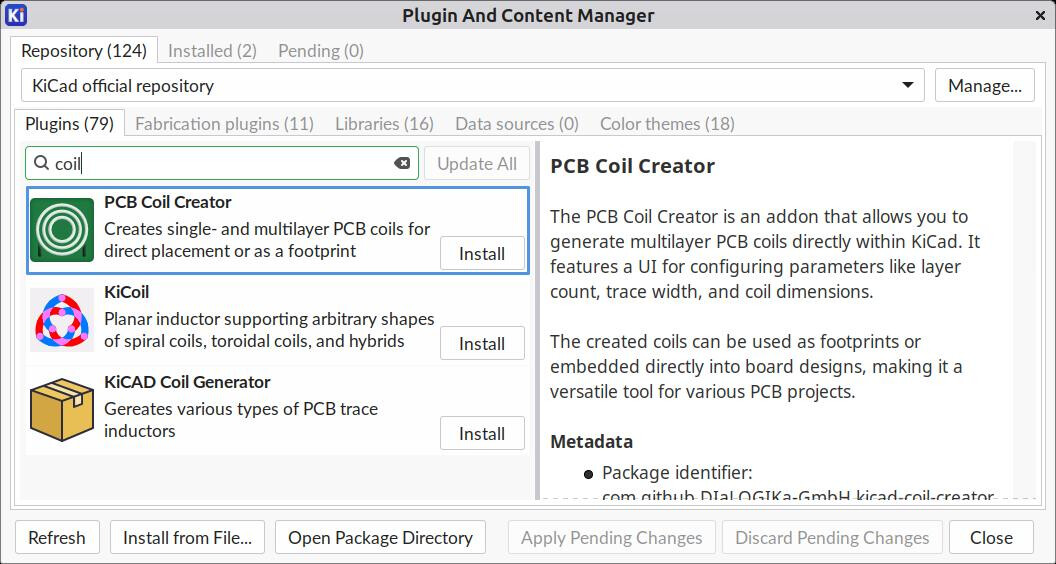The width and height of the screenshot is (1056, 564).
Task: Click the Package identifier label
Action: point(677,472)
